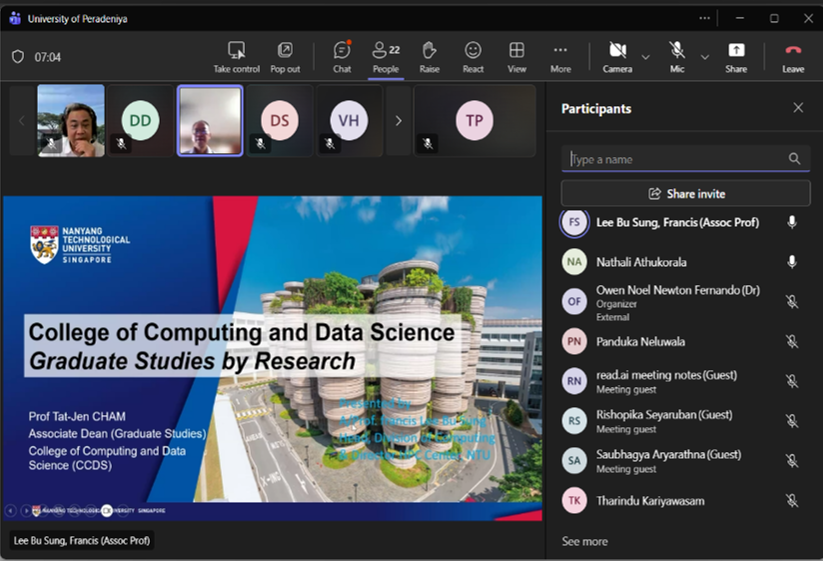Select participant name Nathali Athukorala
823x561 pixels.
(641, 262)
